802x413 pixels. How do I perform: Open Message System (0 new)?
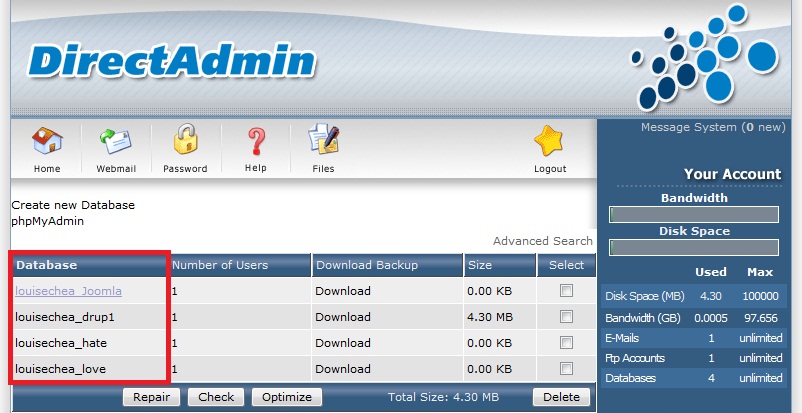tap(713, 127)
